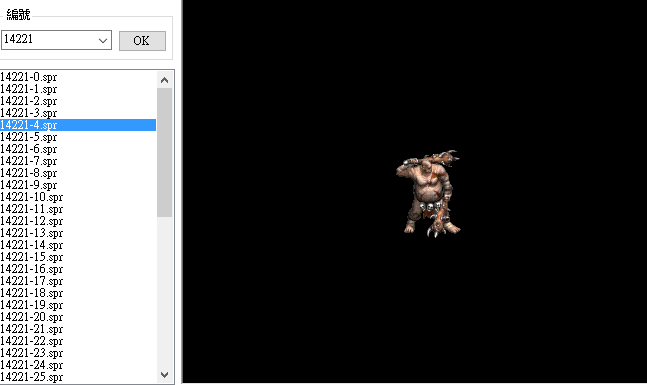Image resolution: width=647 pixels, height=385 pixels.
Task: Select 14221-8.spr in the list
Action: (78, 173)
